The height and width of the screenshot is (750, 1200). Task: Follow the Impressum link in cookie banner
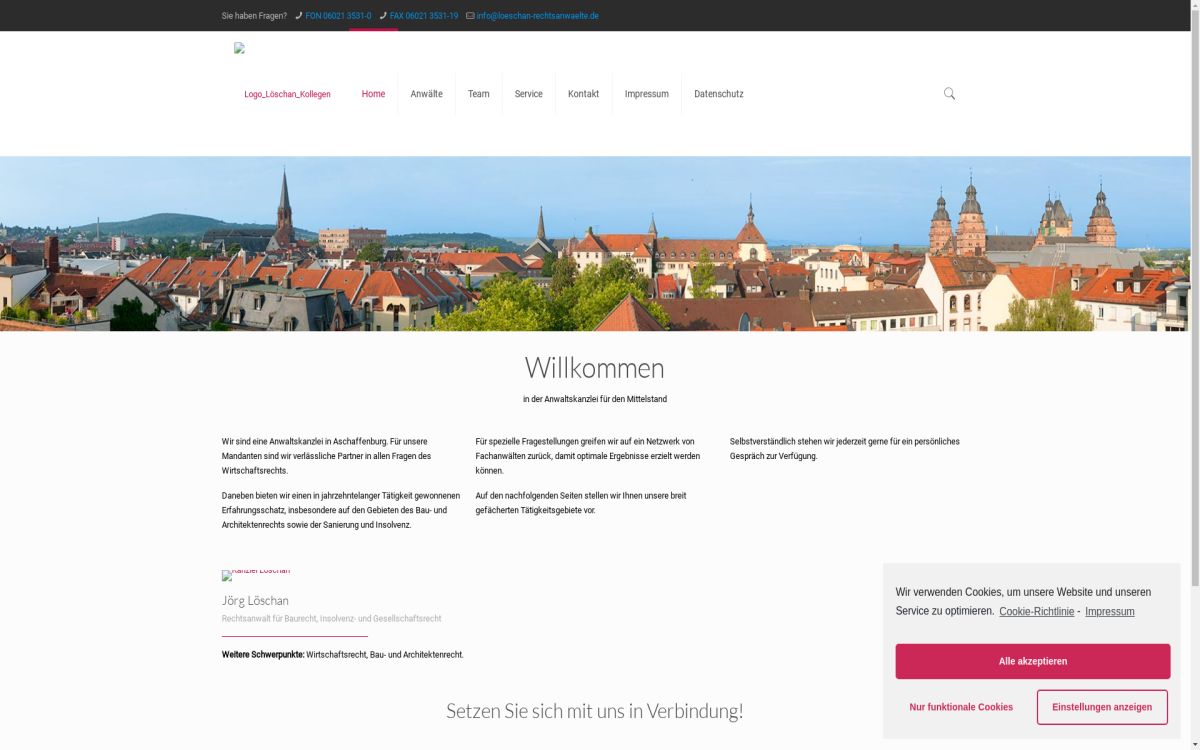click(x=1109, y=611)
